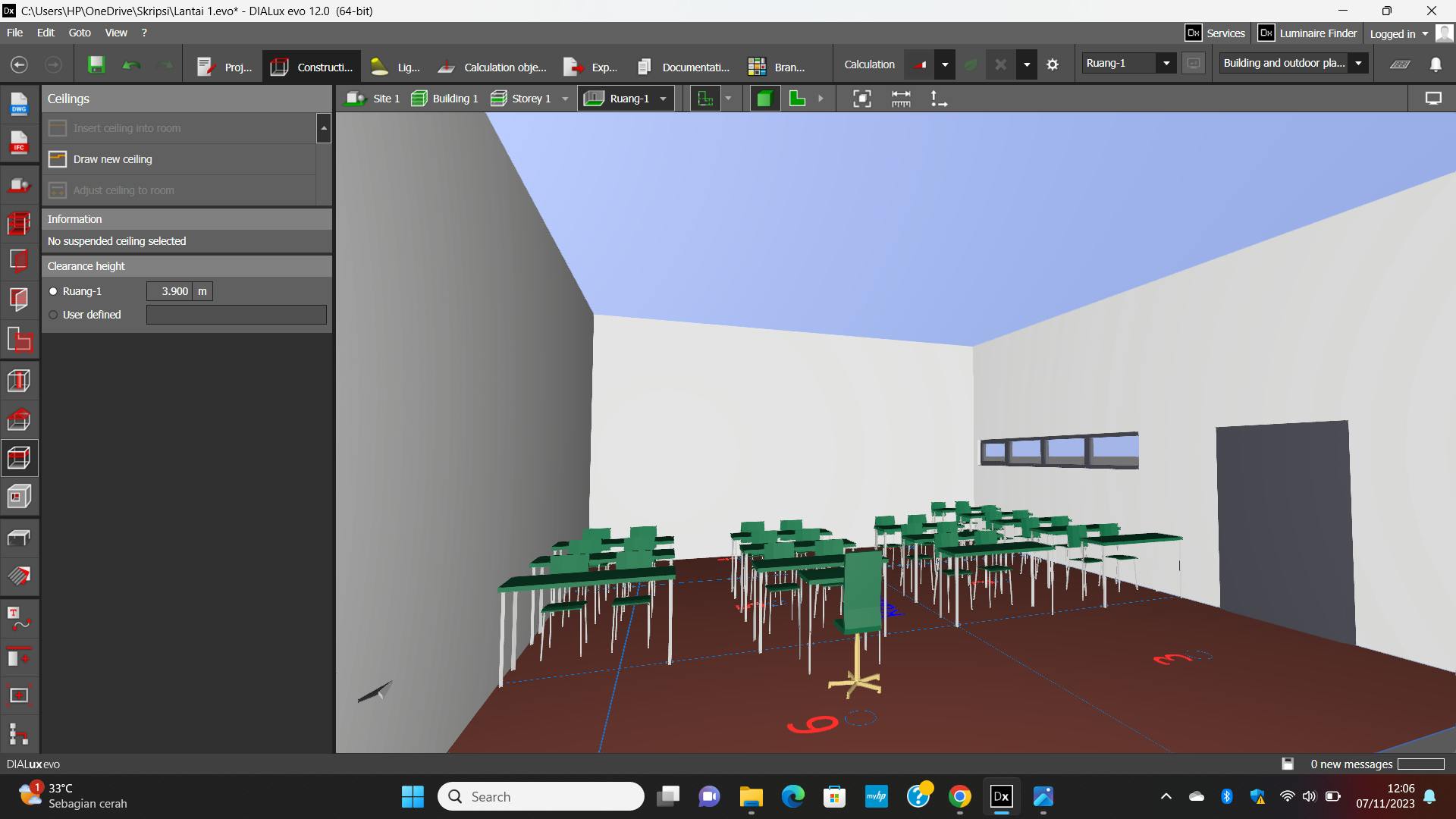The width and height of the screenshot is (1456, 819).
Task: Select the Ruang-1 clearance height radio
Action: tap(53, 291)
